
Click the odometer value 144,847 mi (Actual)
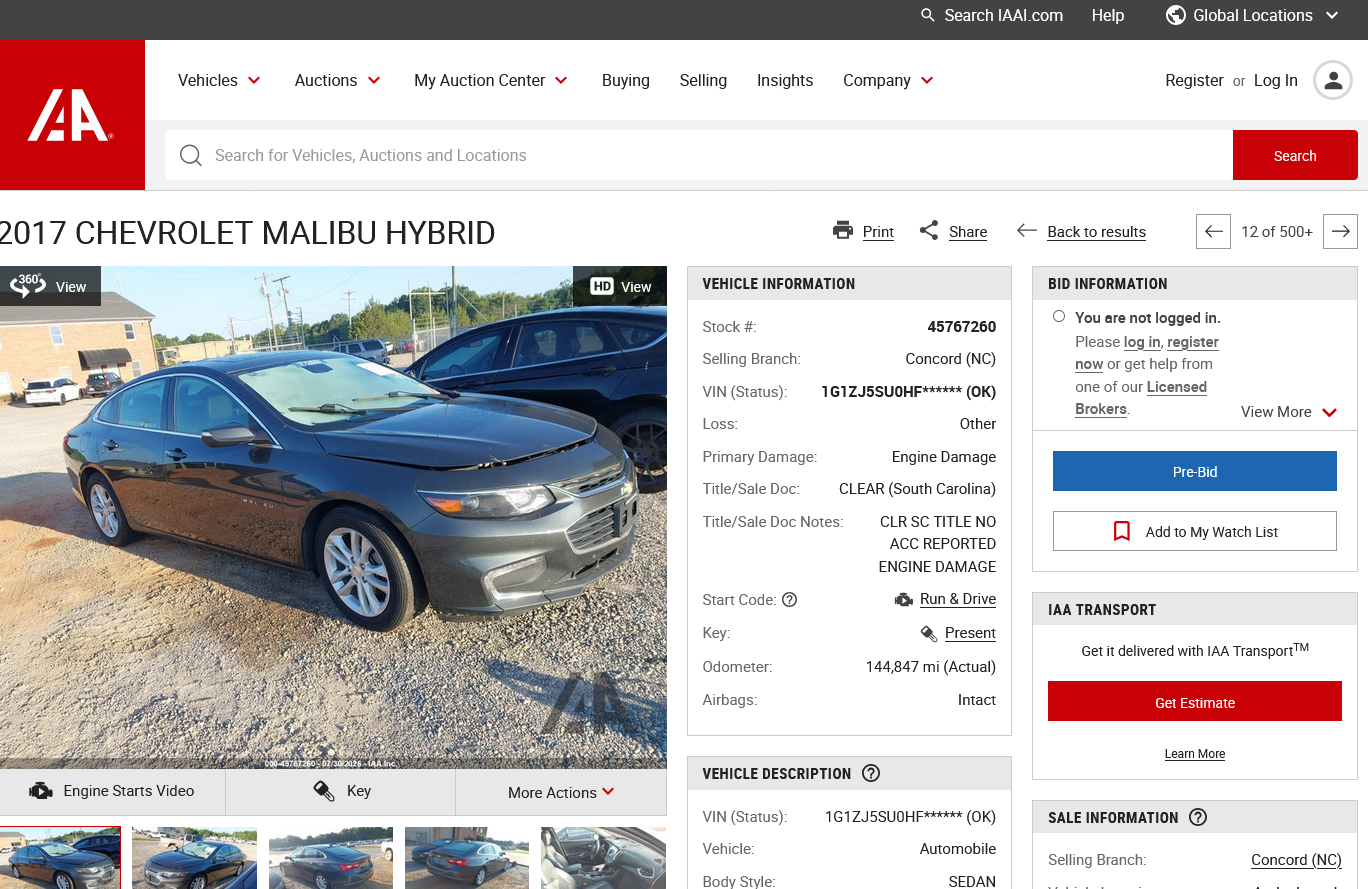click(x=931, y=667)
